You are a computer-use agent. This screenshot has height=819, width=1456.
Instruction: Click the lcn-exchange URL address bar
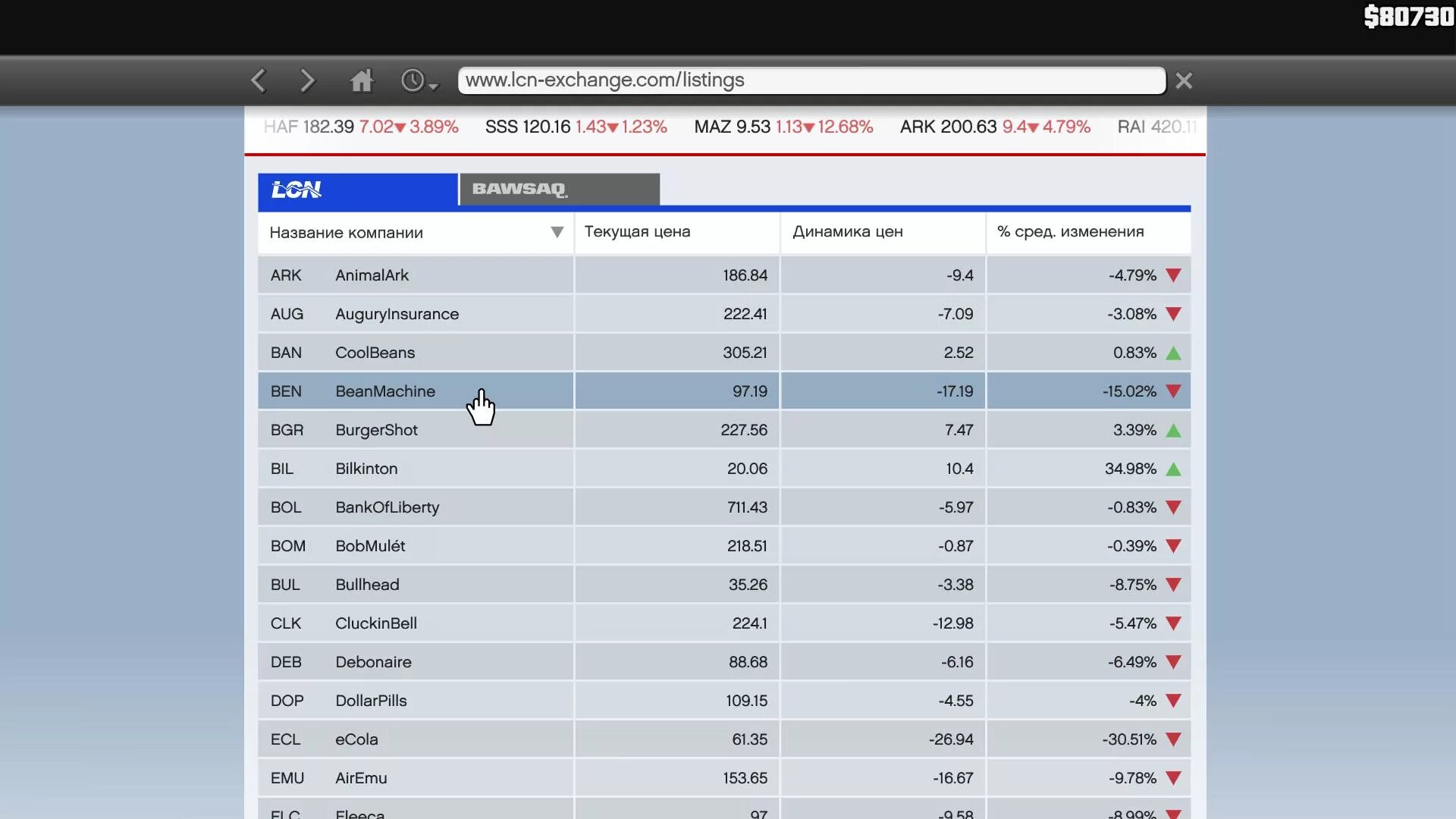pos(811,80)
